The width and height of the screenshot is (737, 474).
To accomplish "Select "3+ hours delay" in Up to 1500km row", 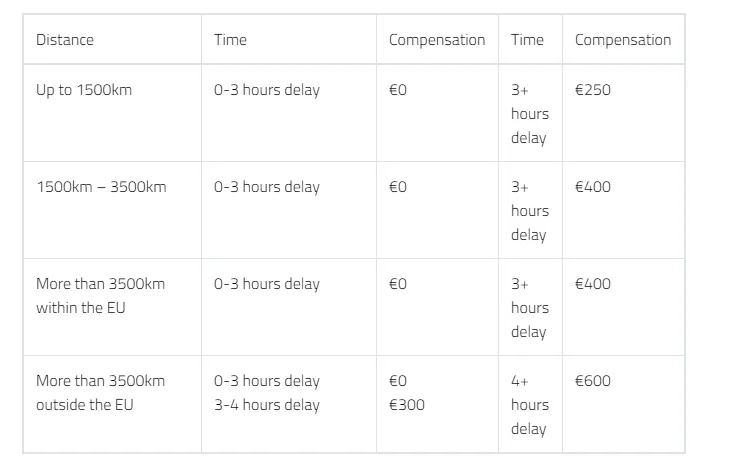I will tap(529, 114).
